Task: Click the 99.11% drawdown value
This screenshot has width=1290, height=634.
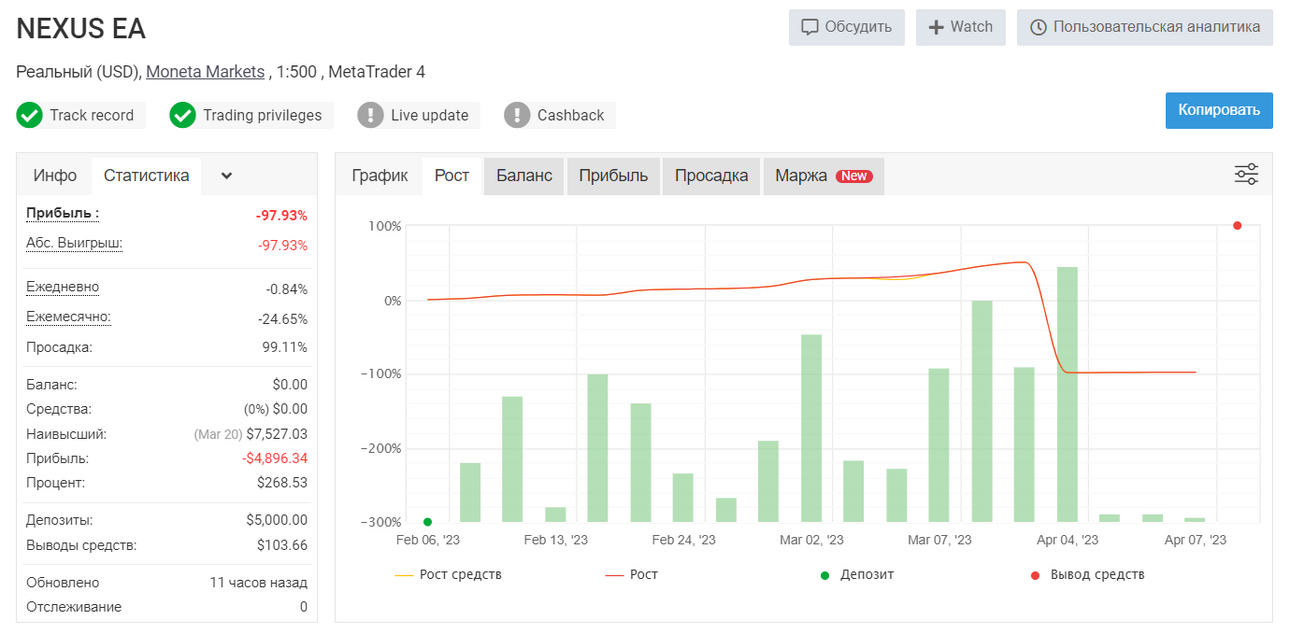Action: (x=285, y=347)
